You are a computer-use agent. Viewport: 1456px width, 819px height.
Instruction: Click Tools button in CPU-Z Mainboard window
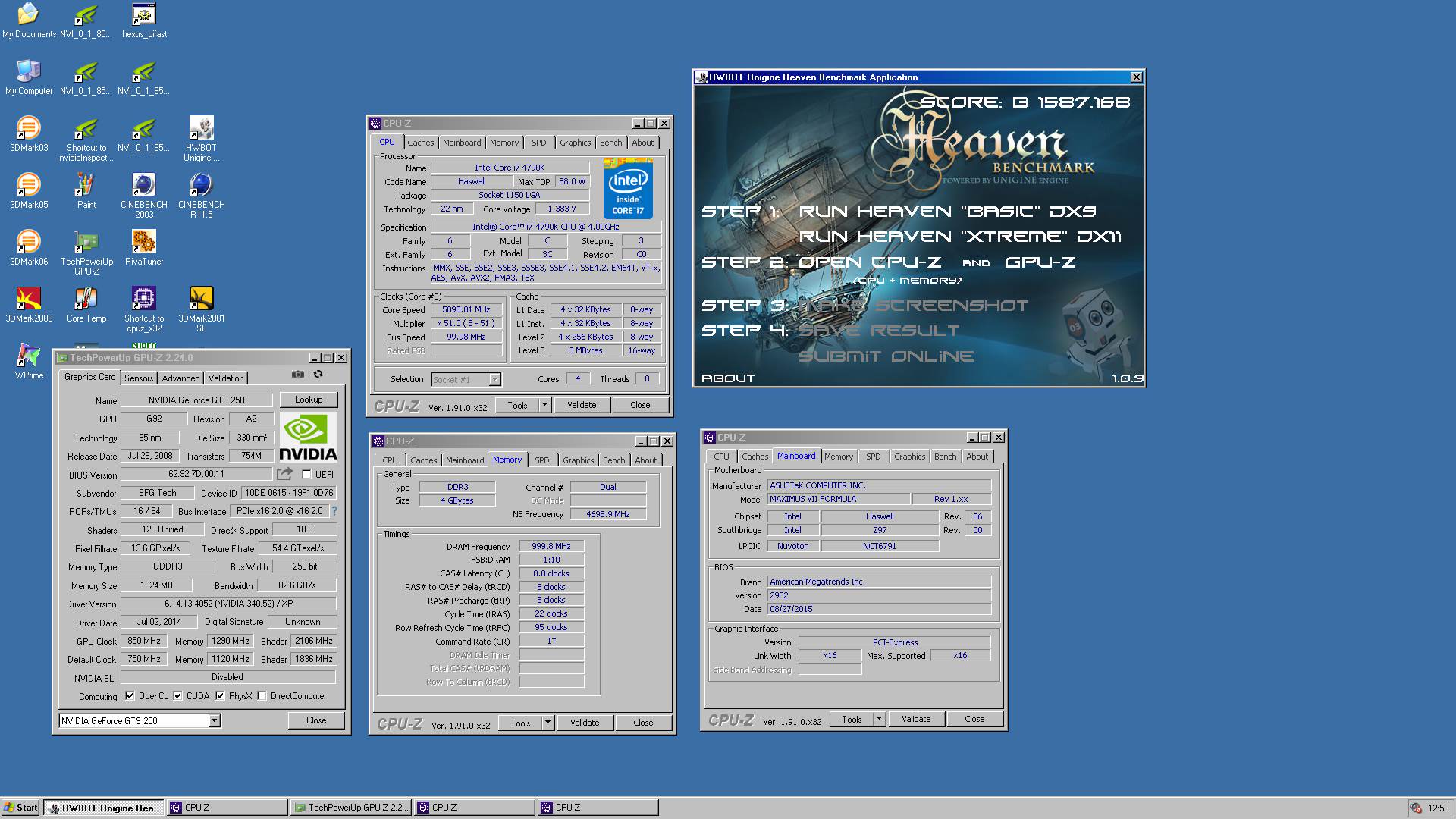[851, 719]
